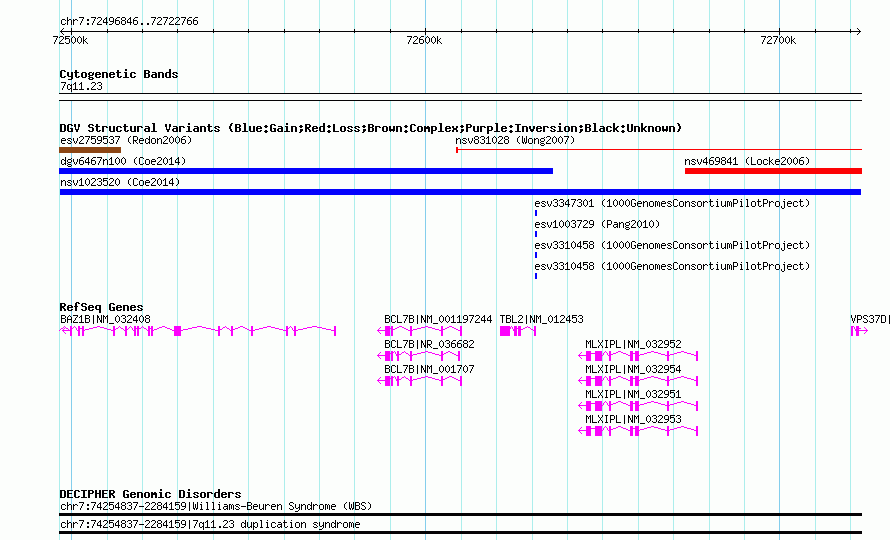Click the MLXIPL|NM_032952 label
Screen dimensions: 890x540
tap(633, 344)
